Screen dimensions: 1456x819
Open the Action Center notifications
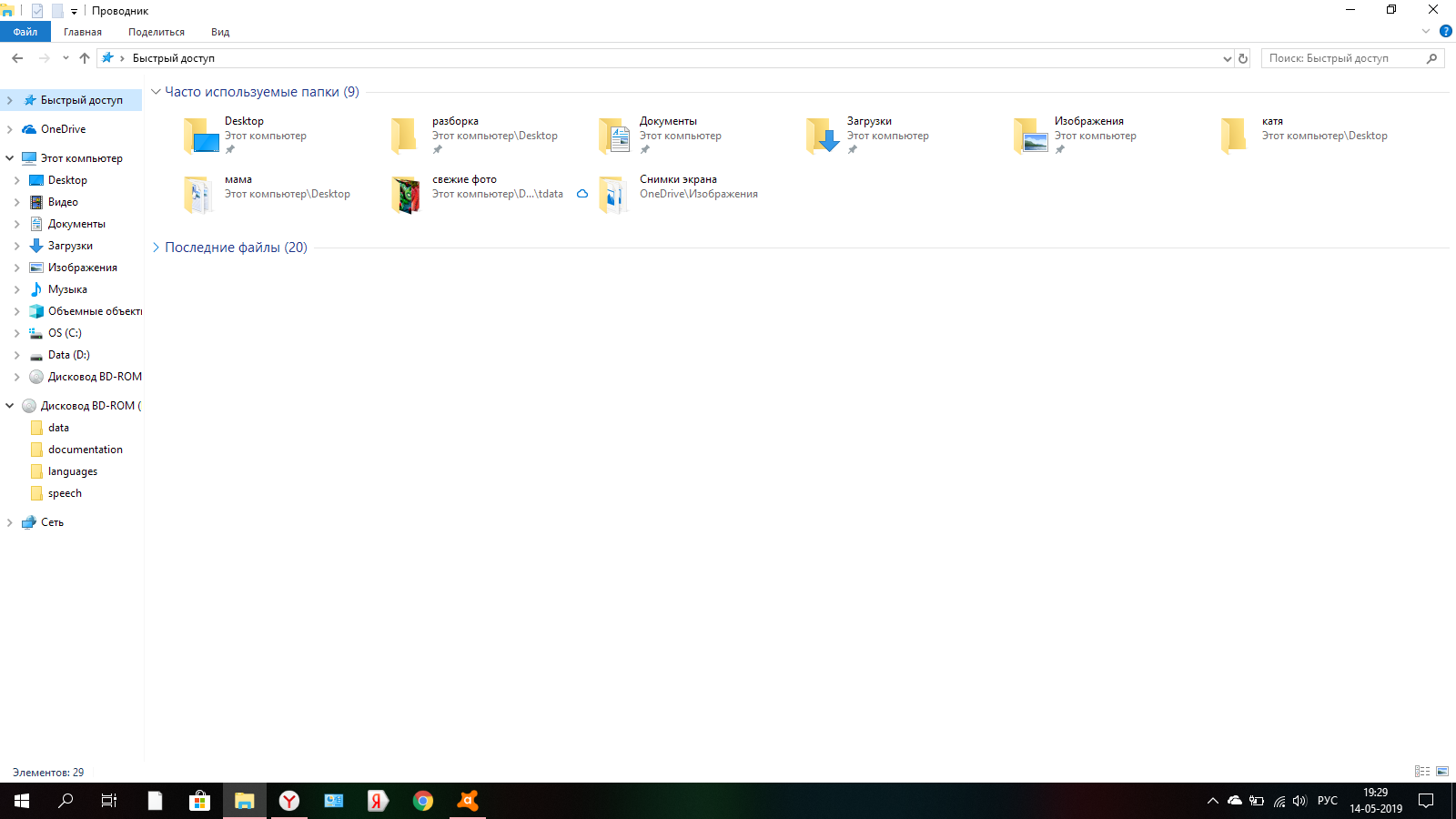[x=1426, y=801]
